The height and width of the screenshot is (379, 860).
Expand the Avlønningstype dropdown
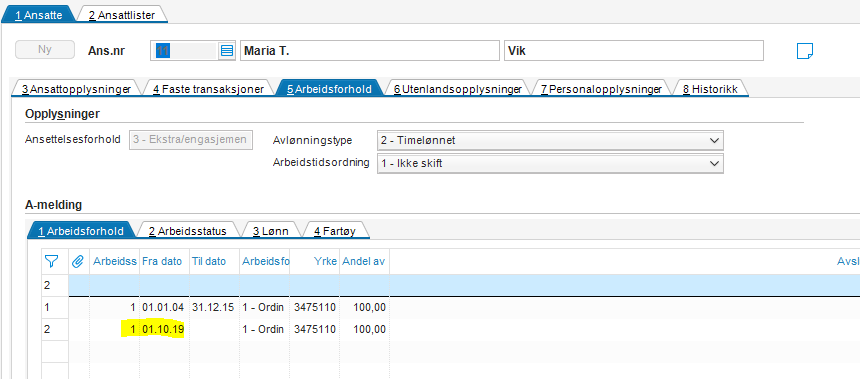550,140
